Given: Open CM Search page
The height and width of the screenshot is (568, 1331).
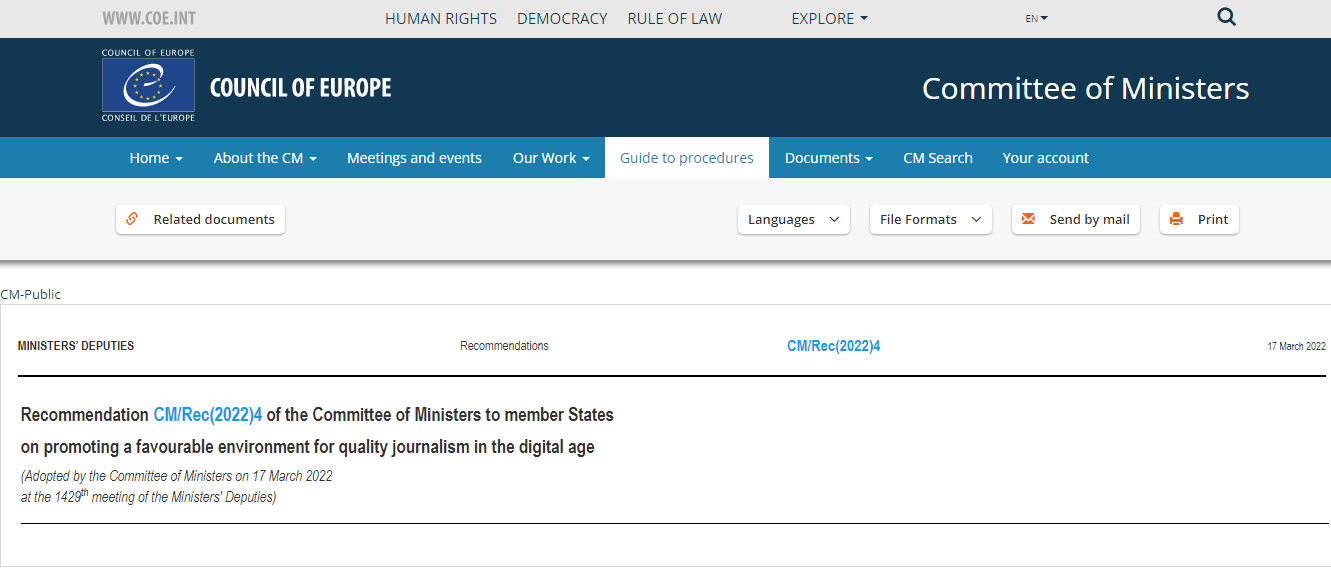Looking at the screenshot, I should point(938,158).
